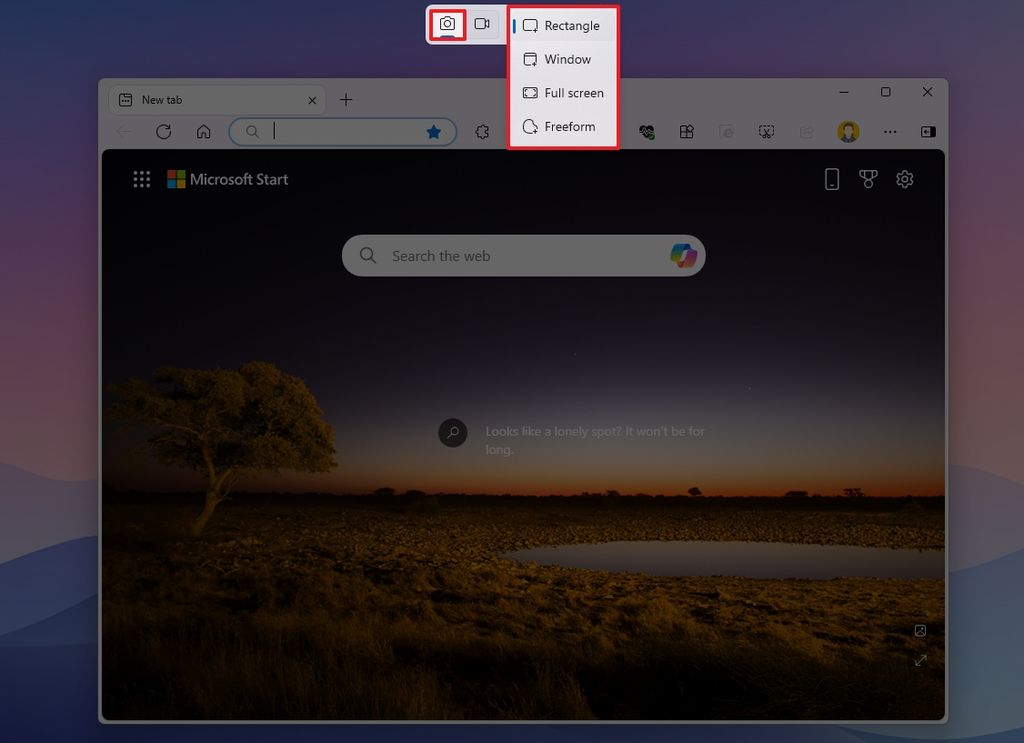This screenshot has width=1024, height=743.
Task: Open the profile account dropdown
Action: point(848,131)
